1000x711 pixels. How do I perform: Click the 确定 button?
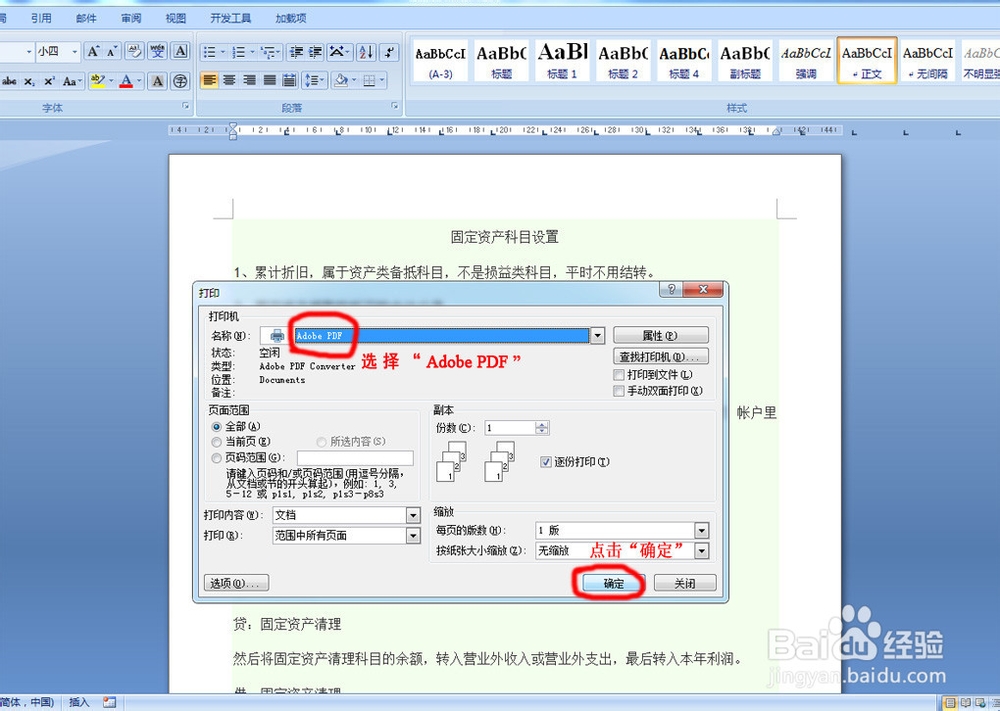point(614,583)
